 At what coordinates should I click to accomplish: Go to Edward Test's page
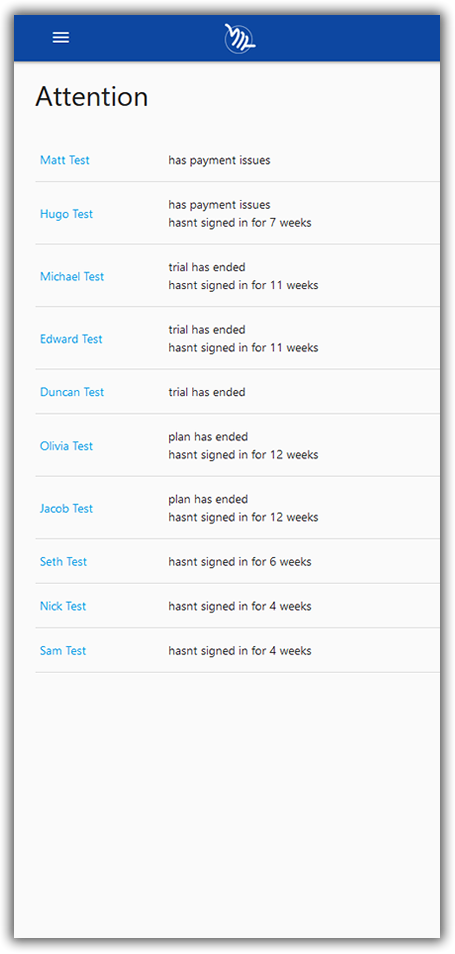[x=71, y=339]
